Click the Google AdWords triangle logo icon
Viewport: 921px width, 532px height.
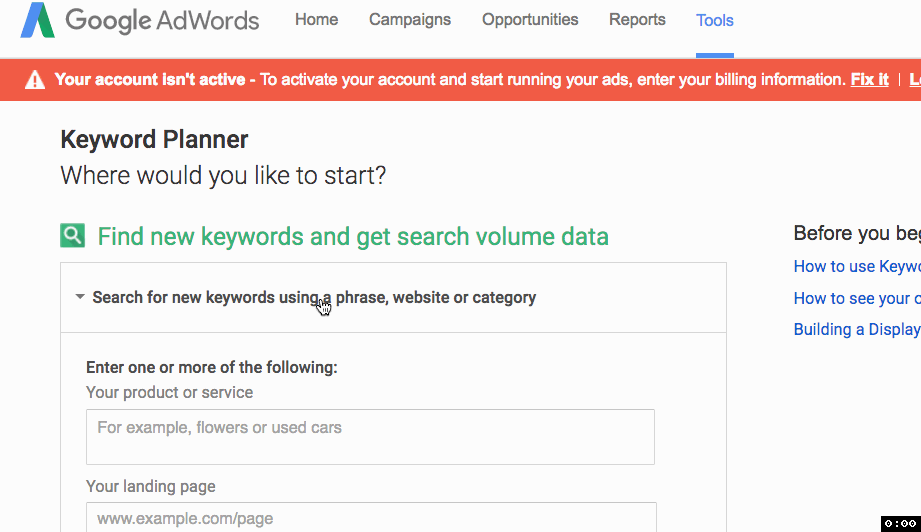click(37, 20)
